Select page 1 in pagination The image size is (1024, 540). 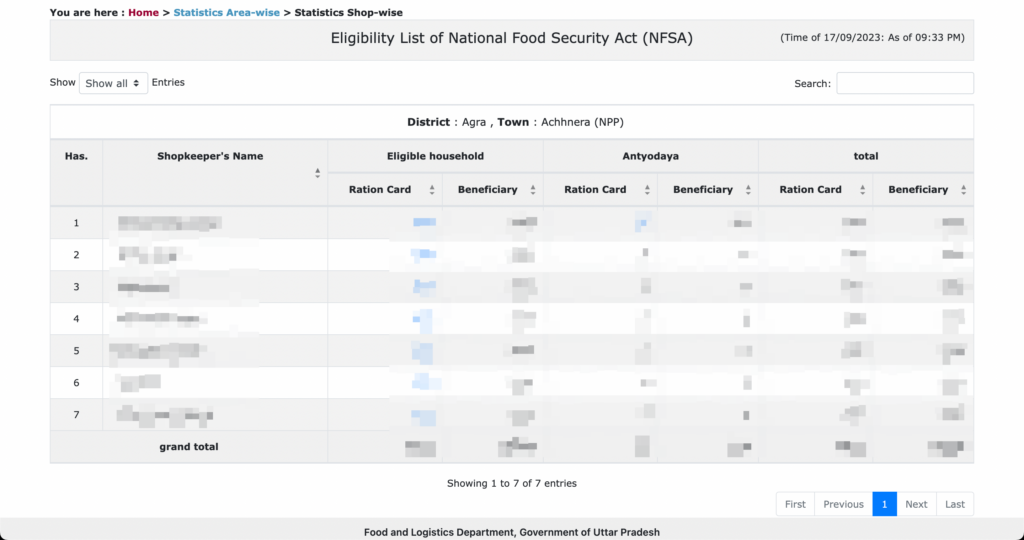tap(884, 504)
